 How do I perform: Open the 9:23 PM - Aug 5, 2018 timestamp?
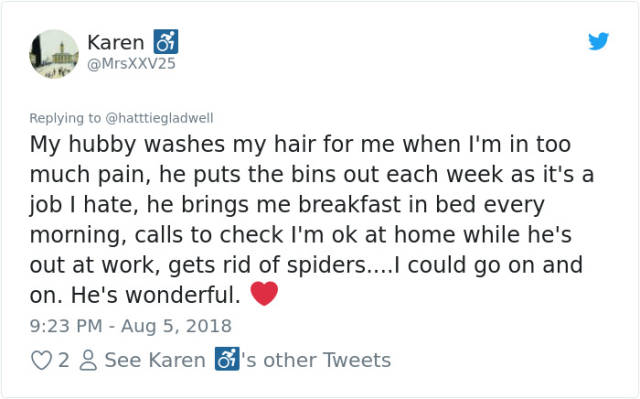[131, 326]
